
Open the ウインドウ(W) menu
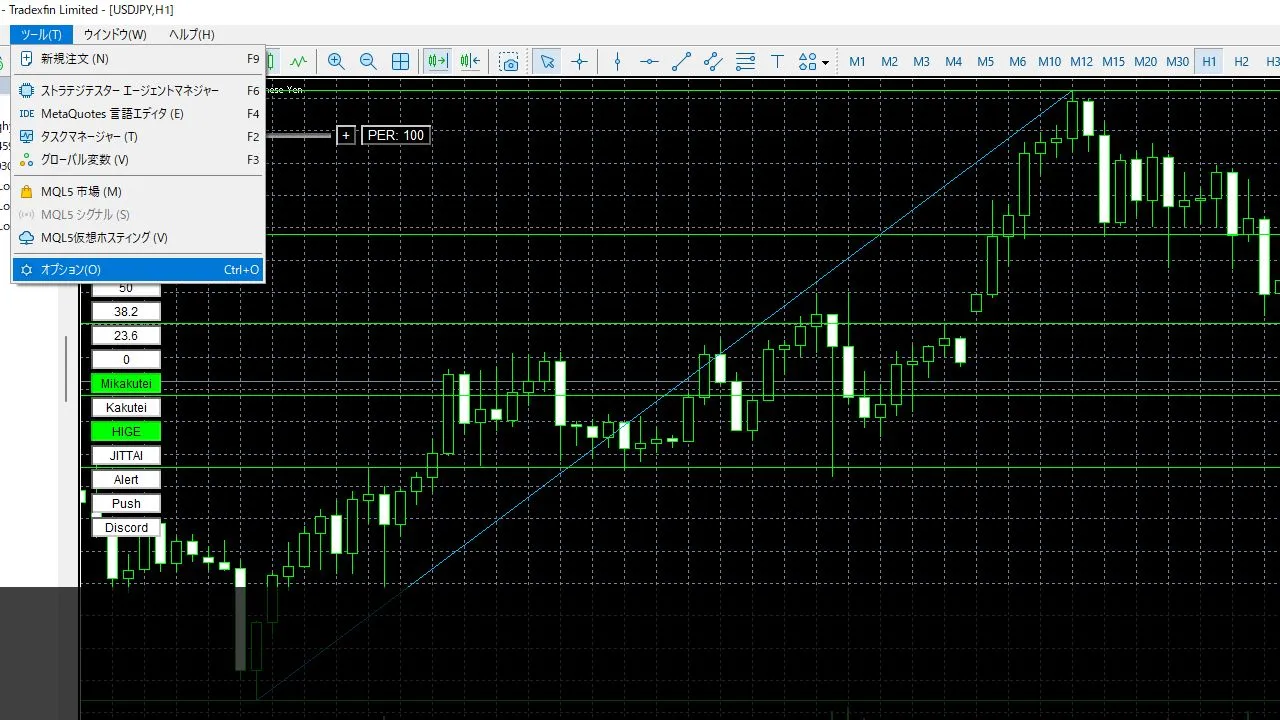(x=115, y=35)
